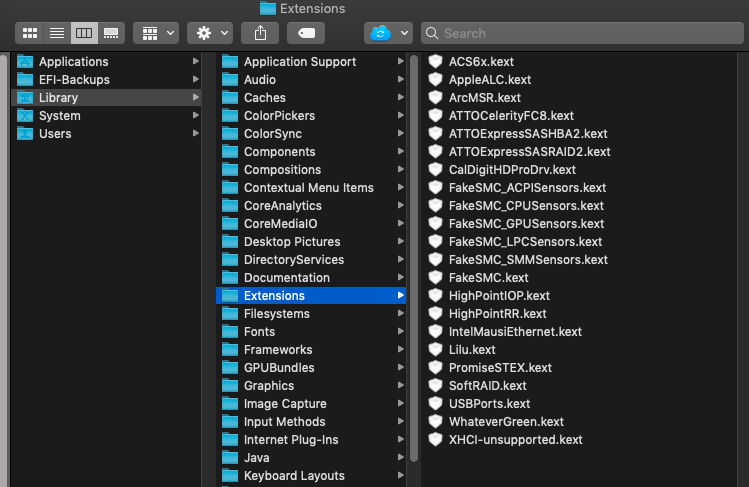Open the Action gear menu
Image resolution: width=749 pixels, height=487 pixels.
[x=210, y=33]
